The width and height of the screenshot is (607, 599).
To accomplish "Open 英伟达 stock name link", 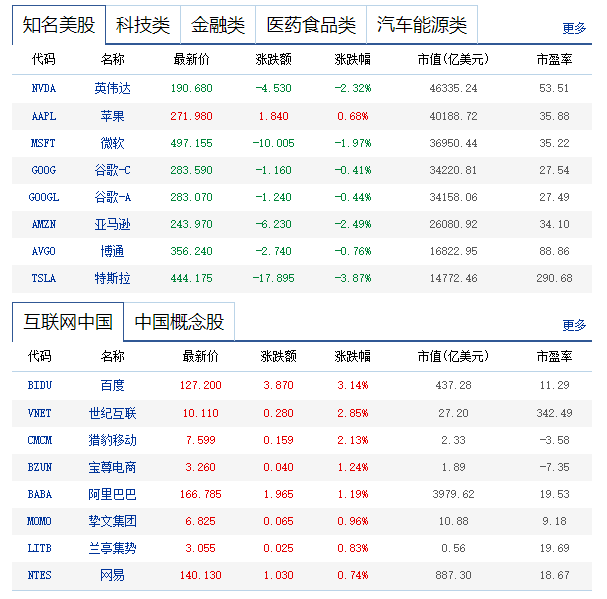I will (x=112, y=89).
